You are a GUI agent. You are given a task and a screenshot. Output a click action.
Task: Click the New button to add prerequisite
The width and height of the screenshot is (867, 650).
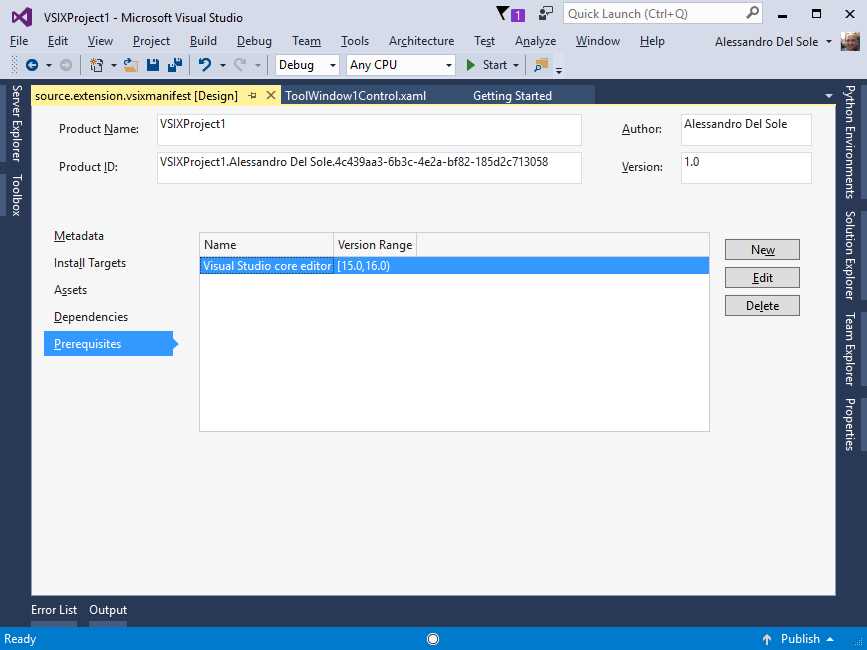point(761,249)
